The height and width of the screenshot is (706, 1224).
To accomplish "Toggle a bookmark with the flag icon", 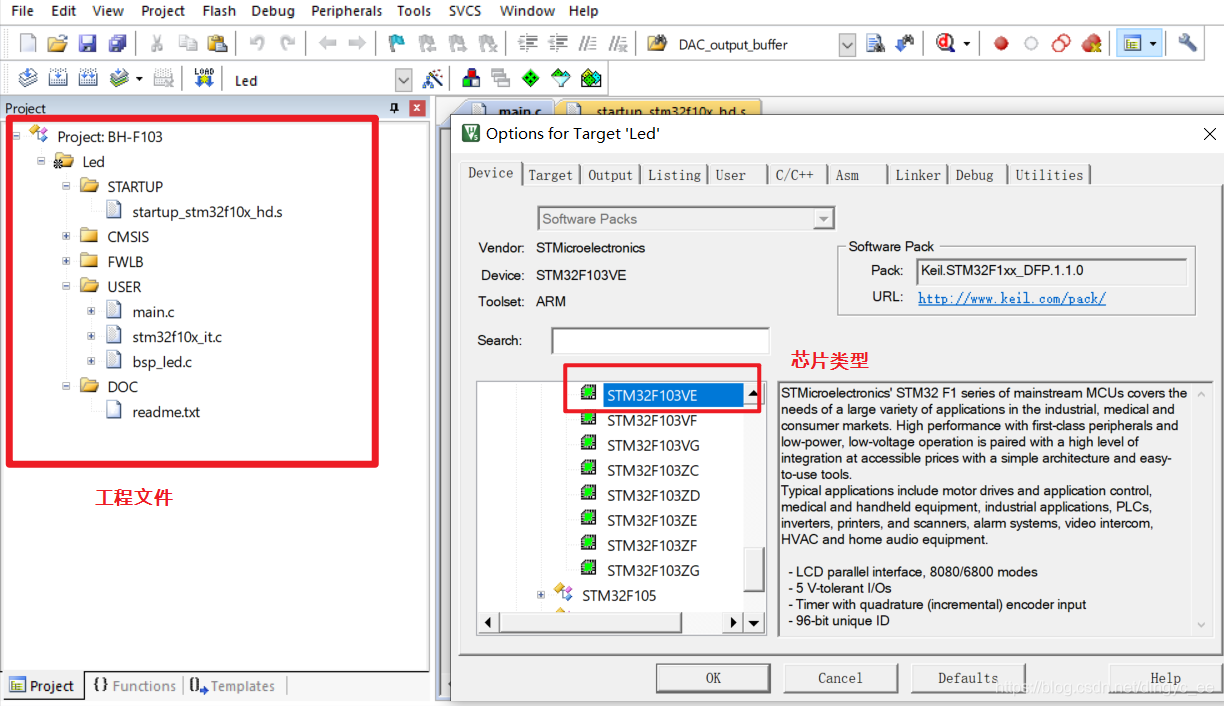I will tap(397, 43).
